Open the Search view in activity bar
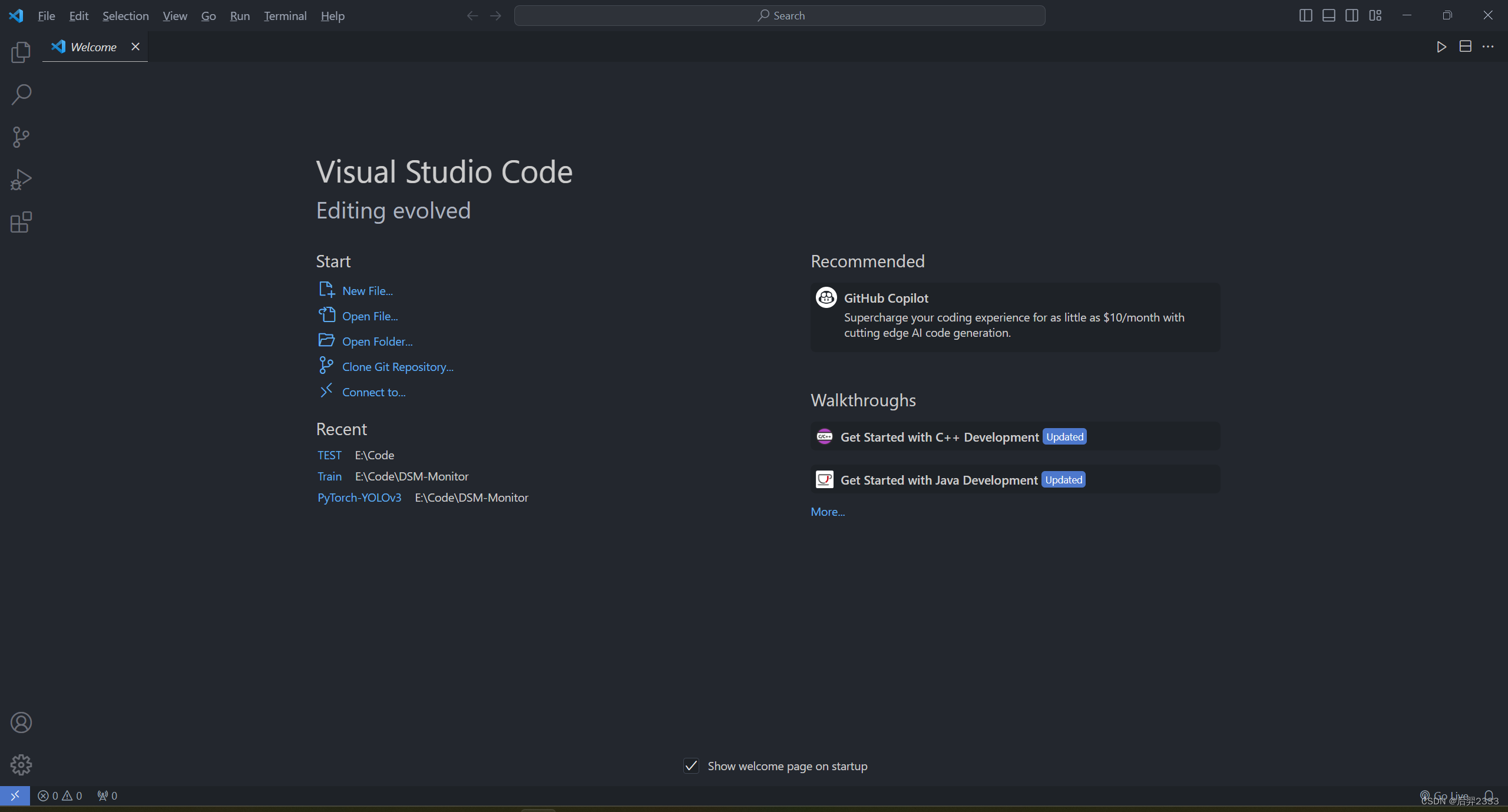 pyautogui.click(x=21, y=95)
